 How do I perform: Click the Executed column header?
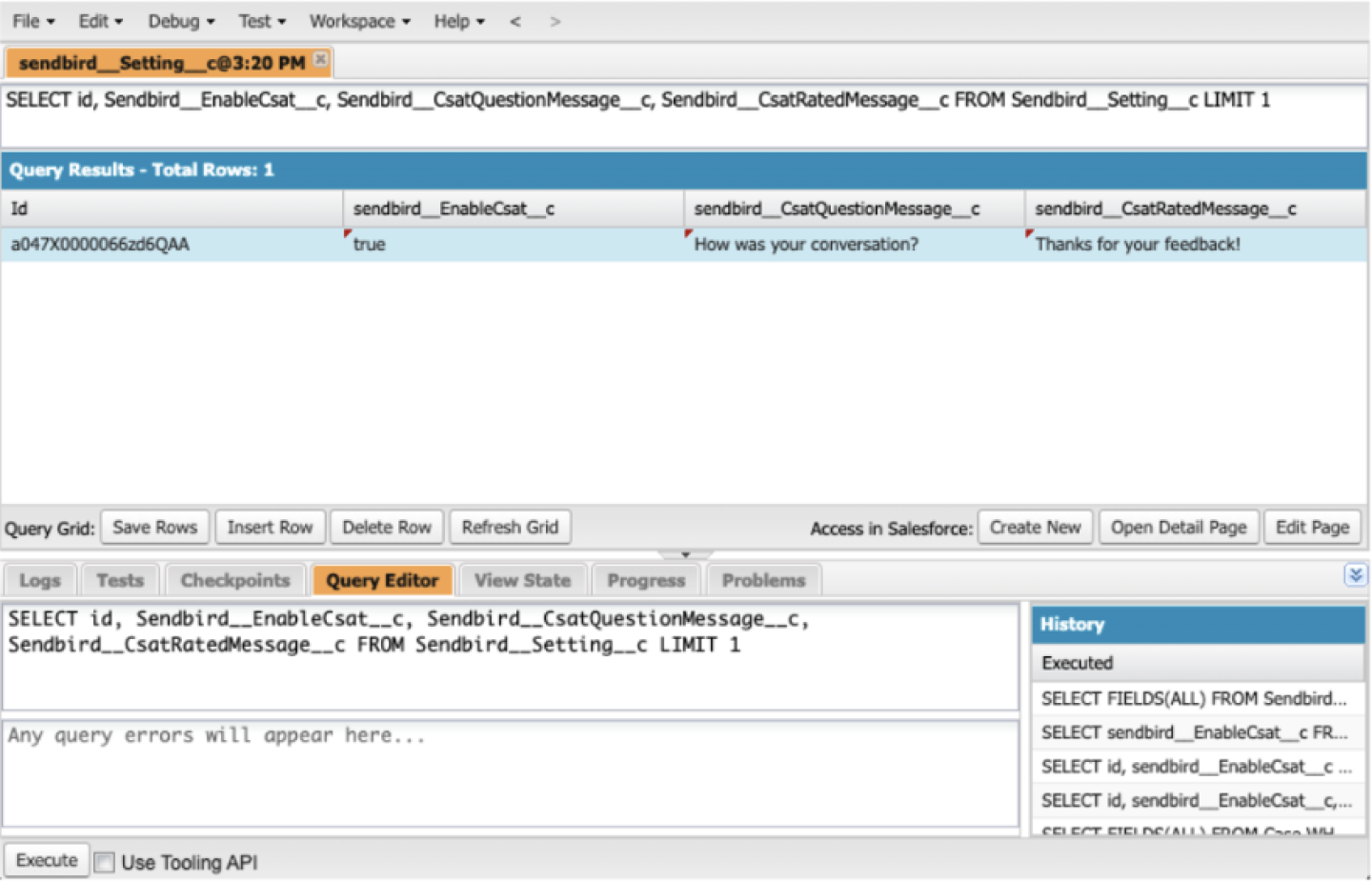click(x=1199, y=663)
